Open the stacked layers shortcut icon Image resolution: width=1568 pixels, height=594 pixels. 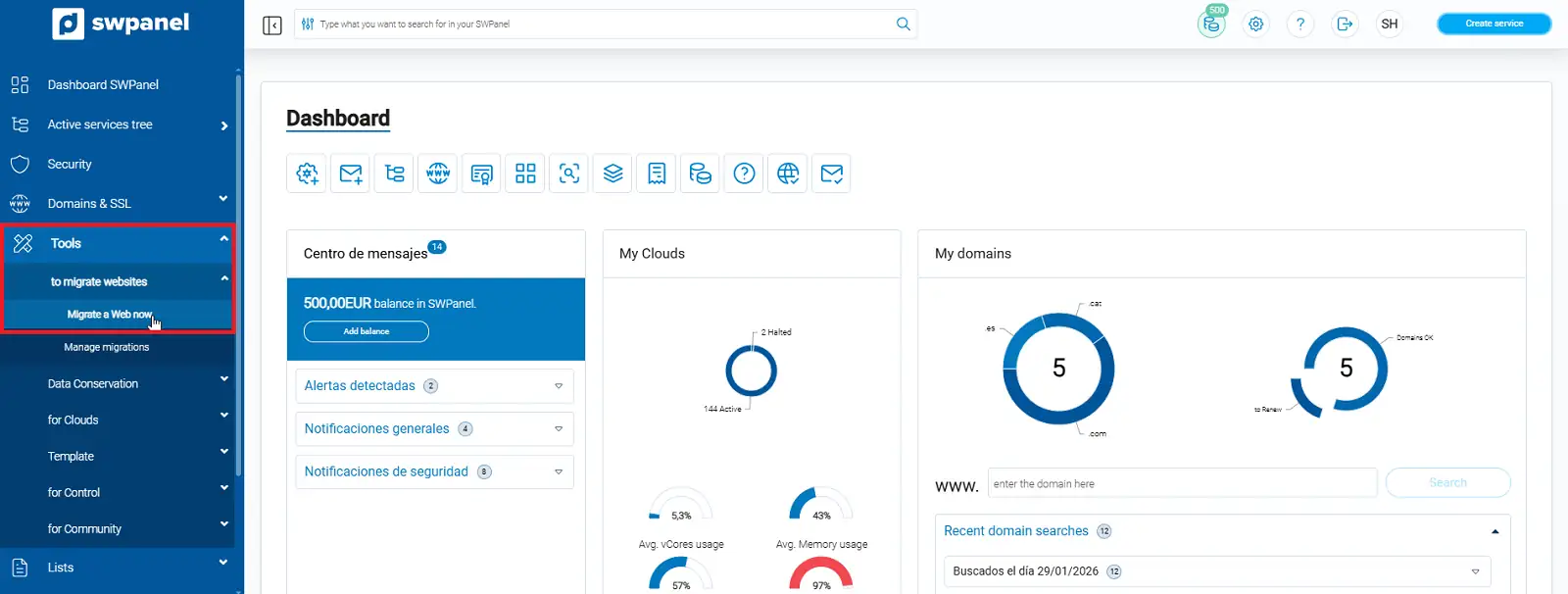click(612, 173)
